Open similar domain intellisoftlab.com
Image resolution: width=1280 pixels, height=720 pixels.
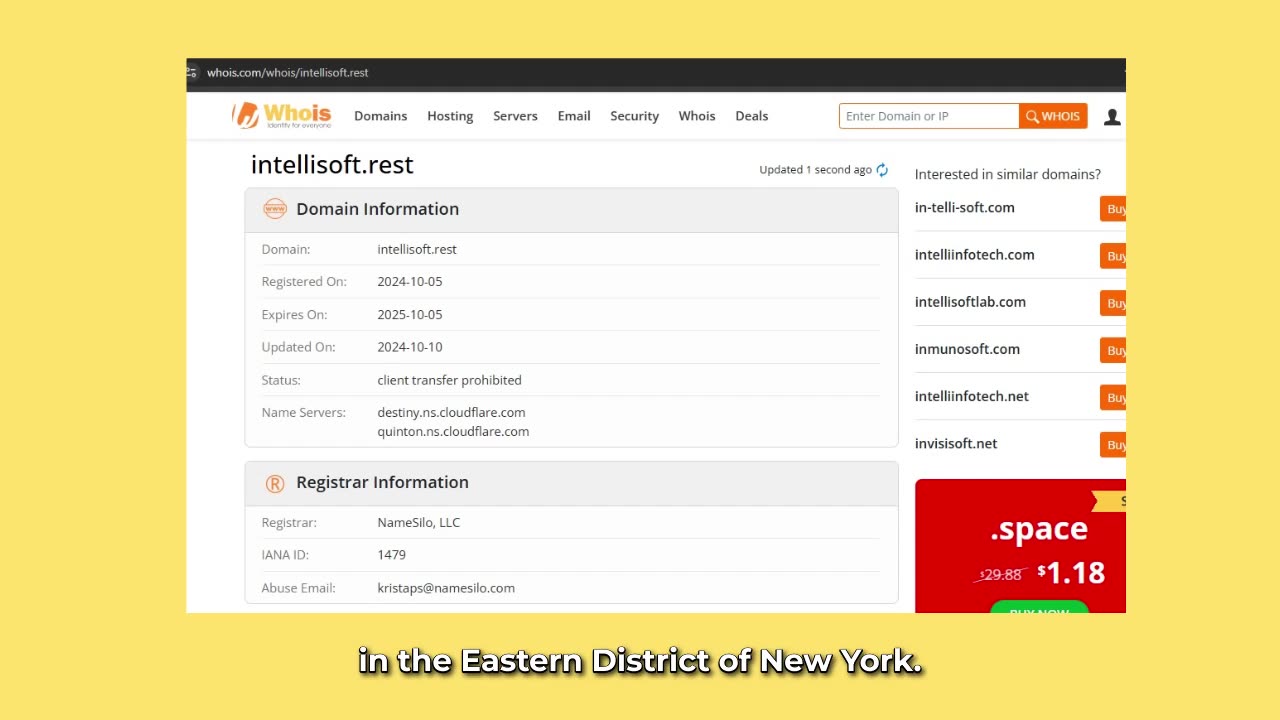tap(970, 302)
